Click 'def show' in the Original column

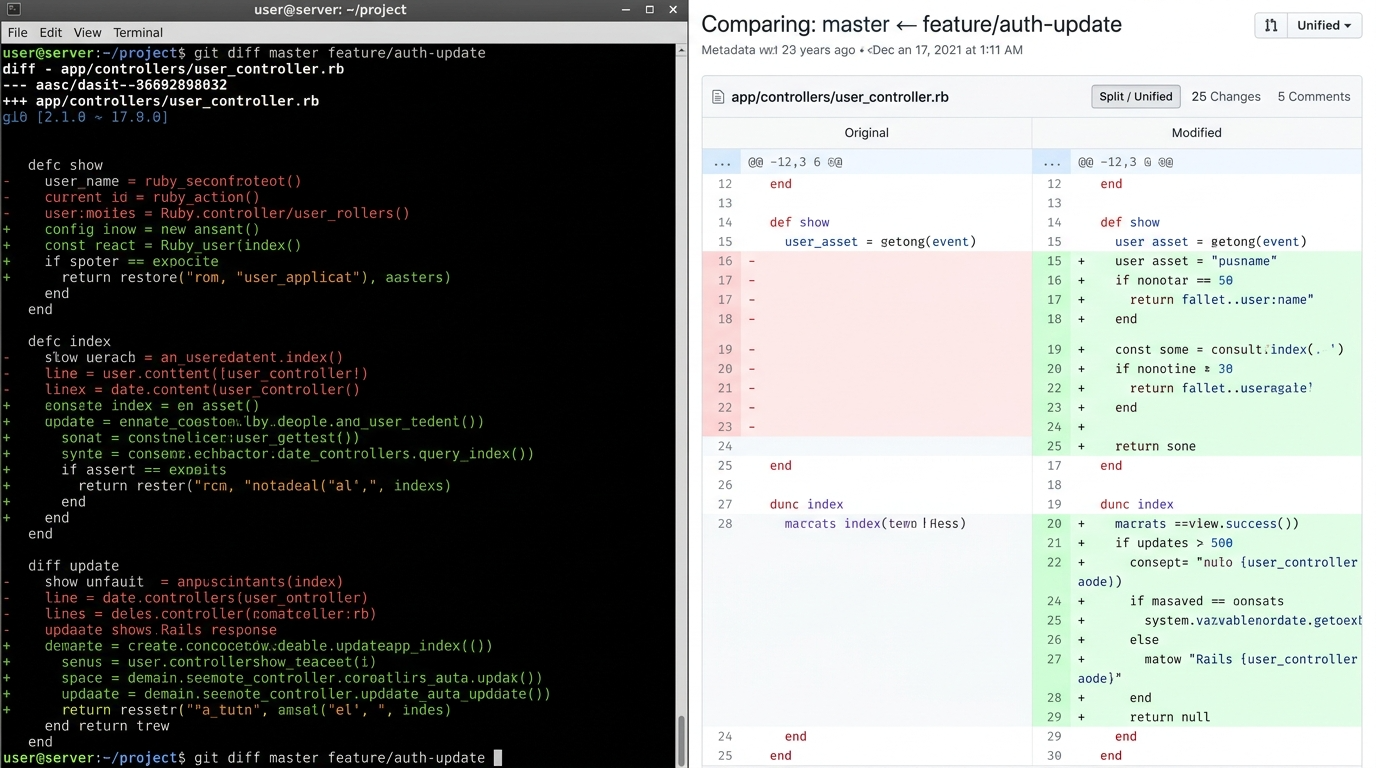point(799,222)
